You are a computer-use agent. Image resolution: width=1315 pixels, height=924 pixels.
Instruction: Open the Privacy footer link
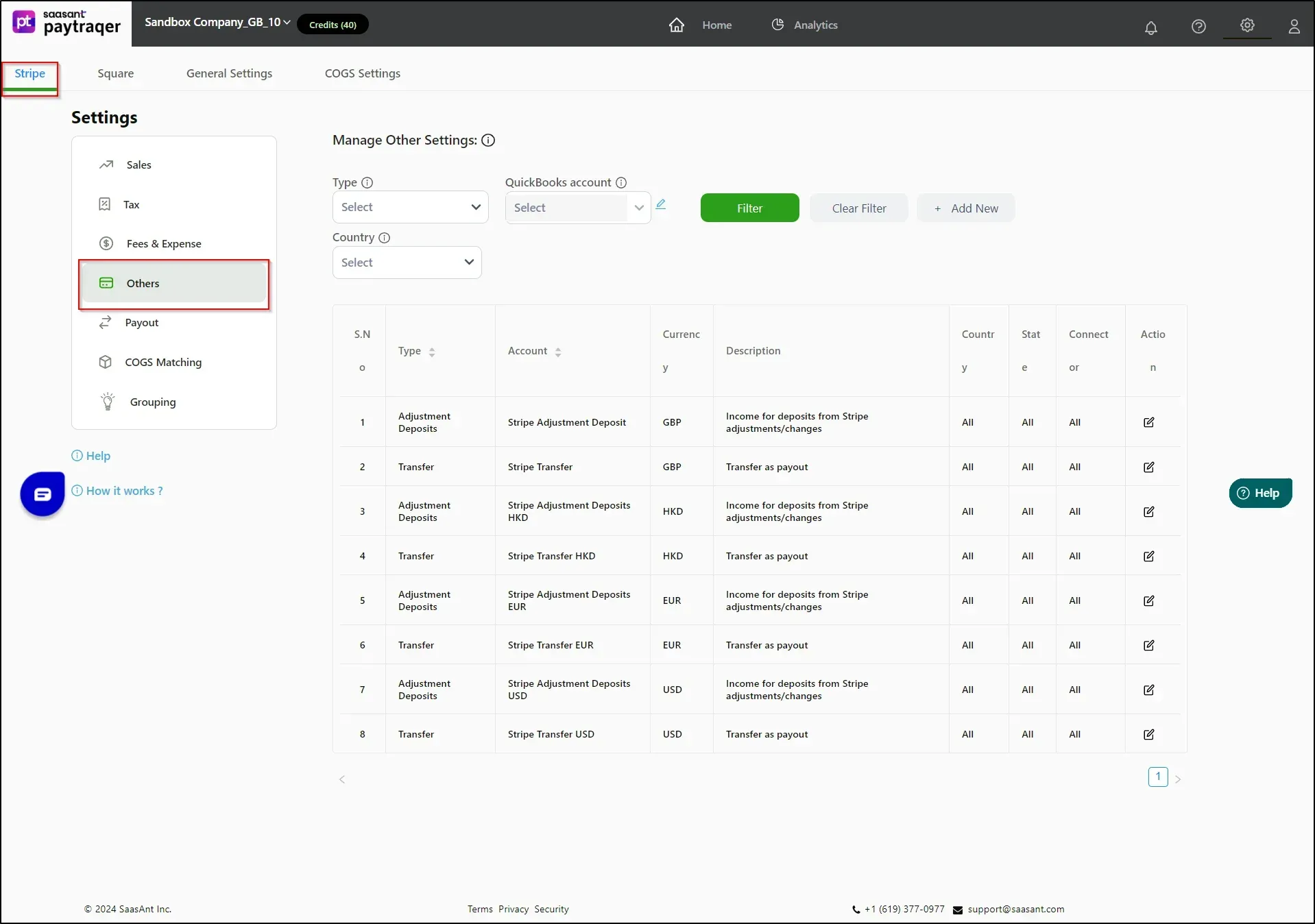click(514, 909)
